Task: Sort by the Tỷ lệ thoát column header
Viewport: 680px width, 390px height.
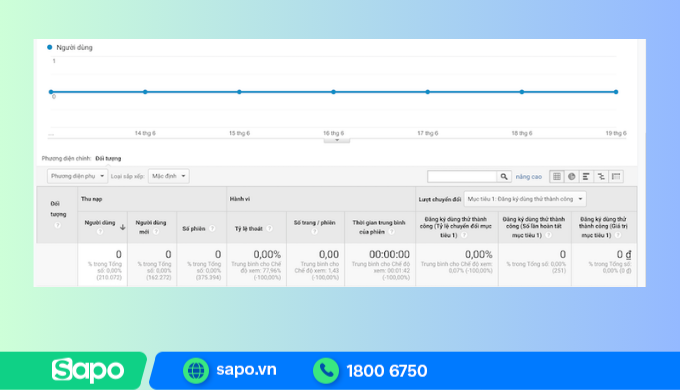Action: click(248, 229)
